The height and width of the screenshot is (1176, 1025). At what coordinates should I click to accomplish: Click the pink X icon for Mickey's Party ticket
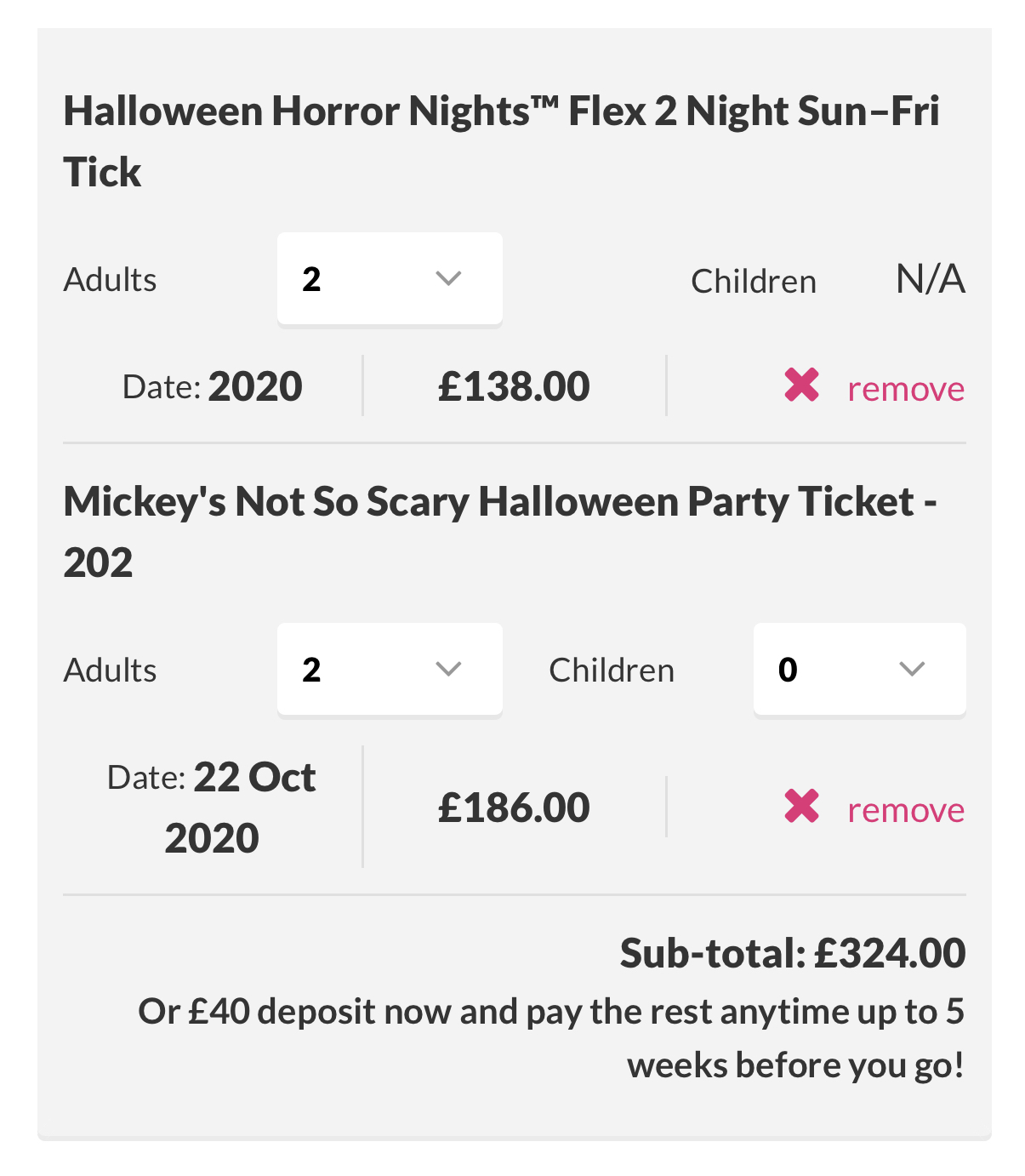(x=801, y=806)
